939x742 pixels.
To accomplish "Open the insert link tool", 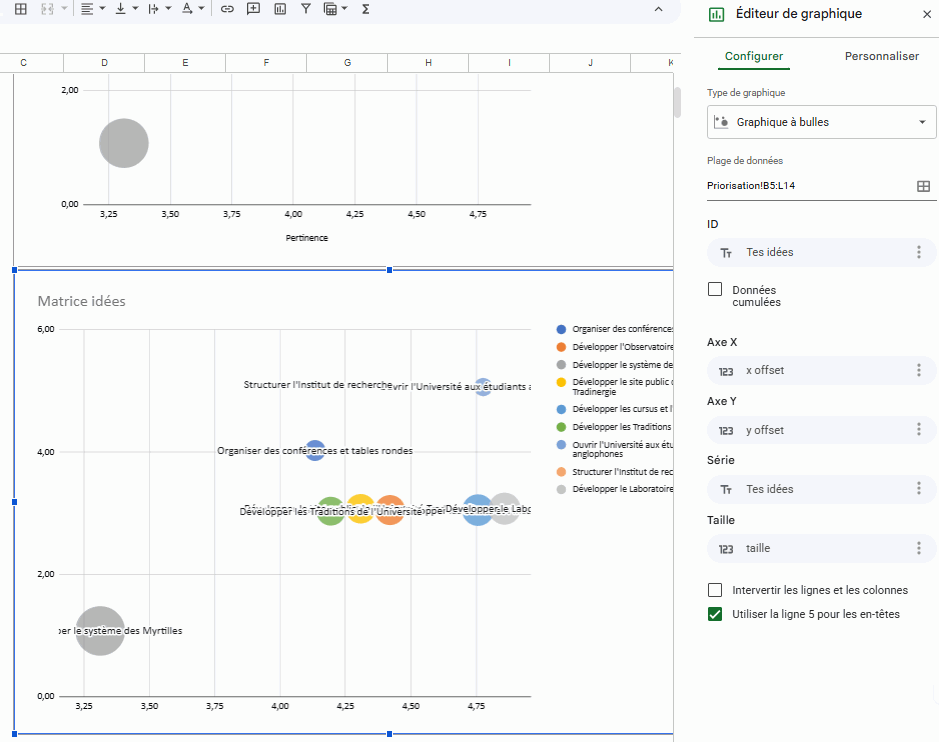I will click(x=227, y=9).
